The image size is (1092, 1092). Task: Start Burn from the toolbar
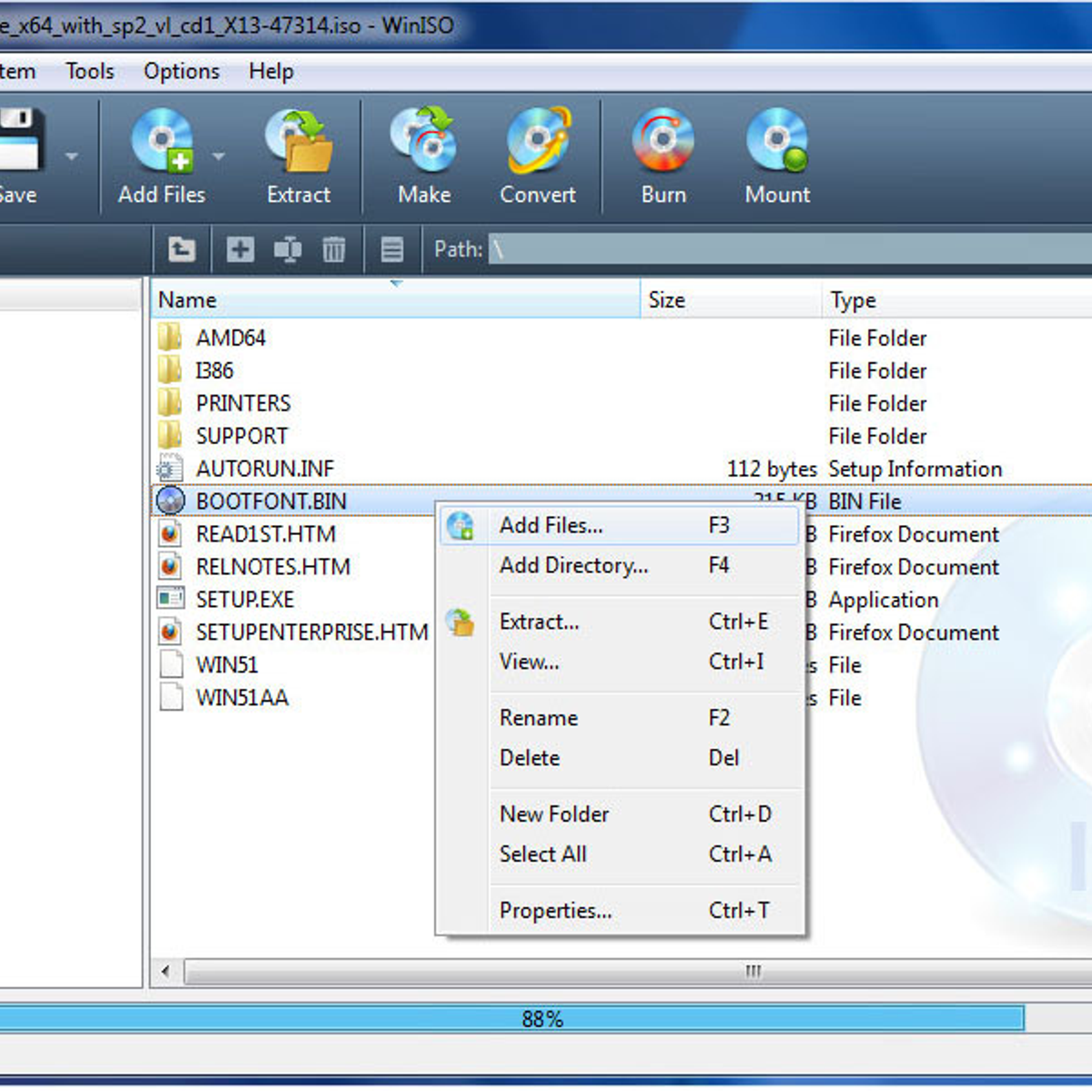tap(663, 142)
